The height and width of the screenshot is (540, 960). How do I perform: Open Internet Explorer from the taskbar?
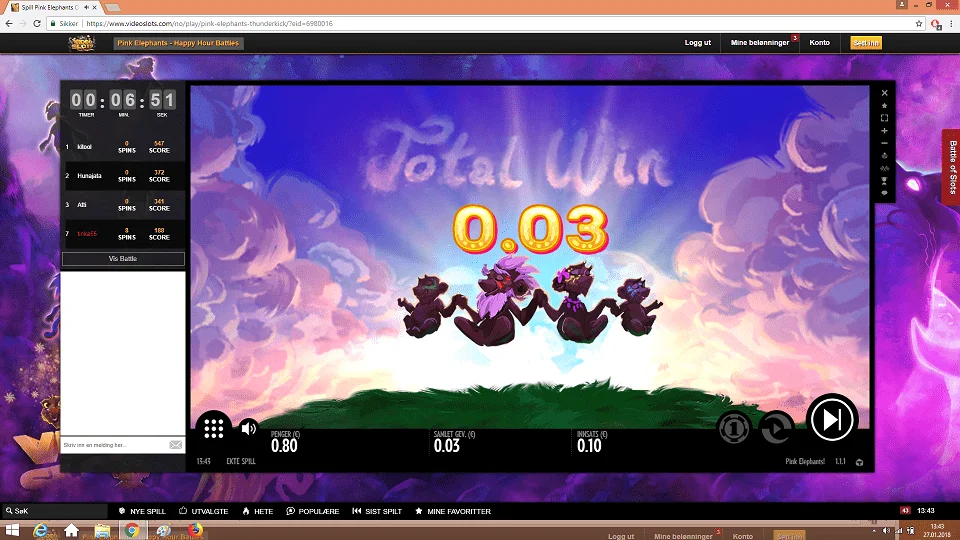pyautogui.click(x=40, y=530)
